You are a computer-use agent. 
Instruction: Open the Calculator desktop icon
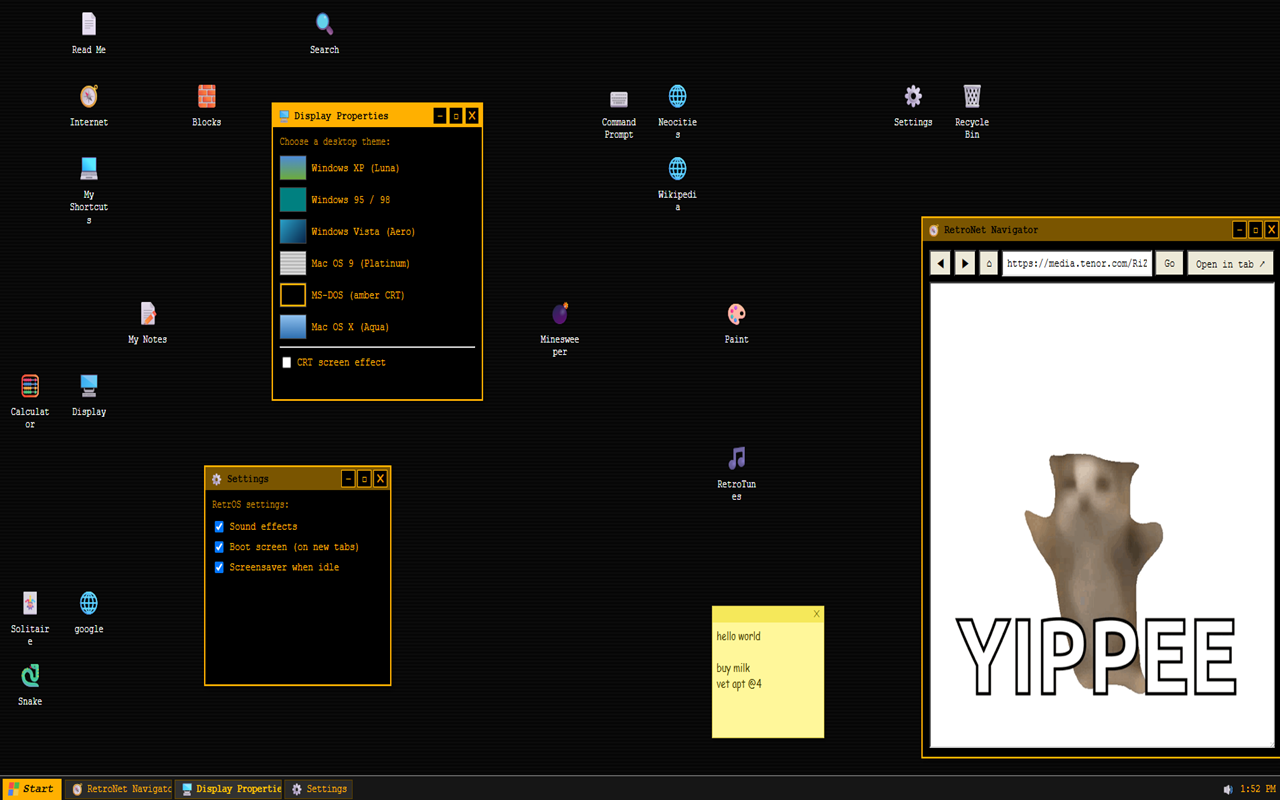(30, 401)
